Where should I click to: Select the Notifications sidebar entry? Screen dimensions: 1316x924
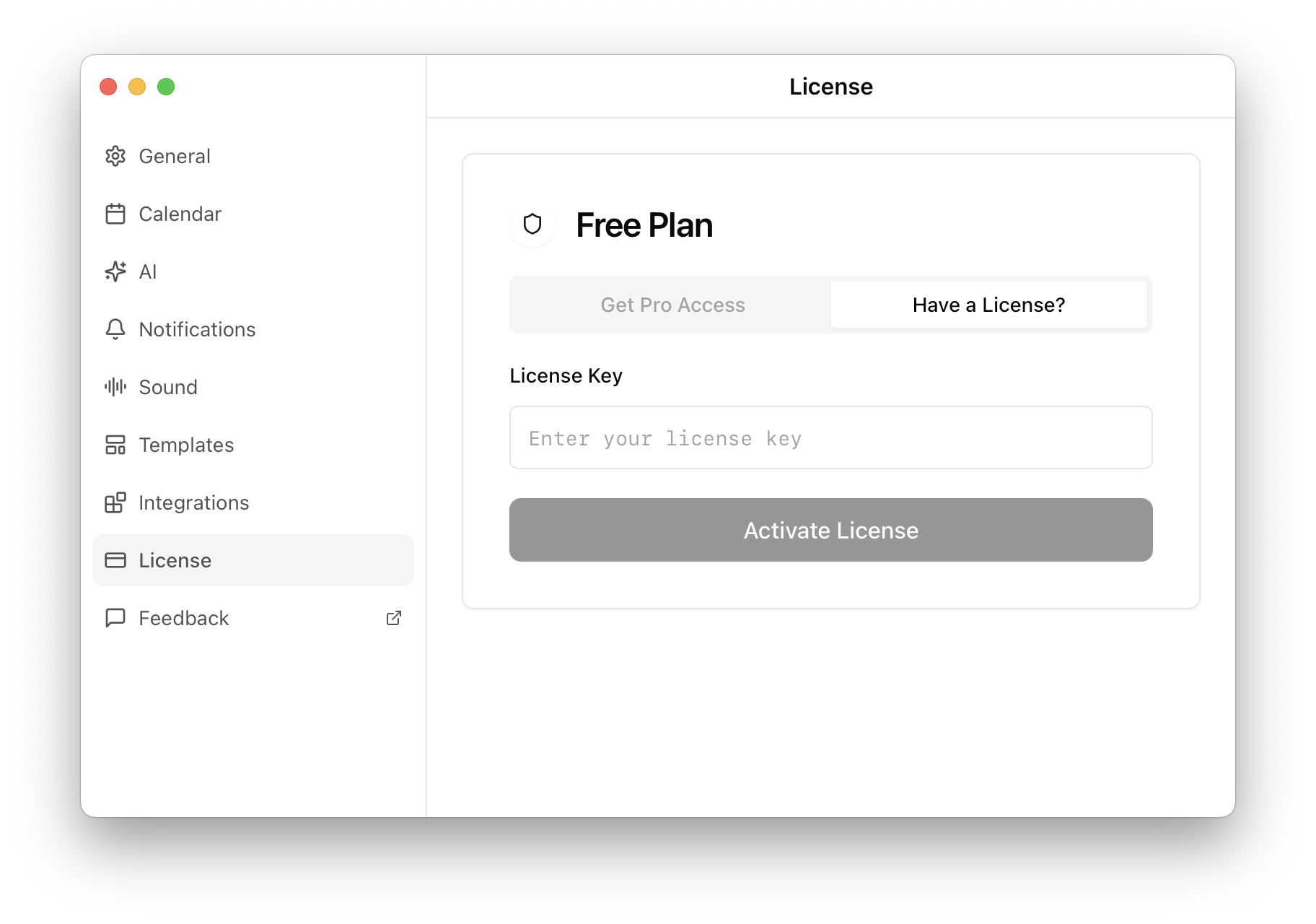196,329
